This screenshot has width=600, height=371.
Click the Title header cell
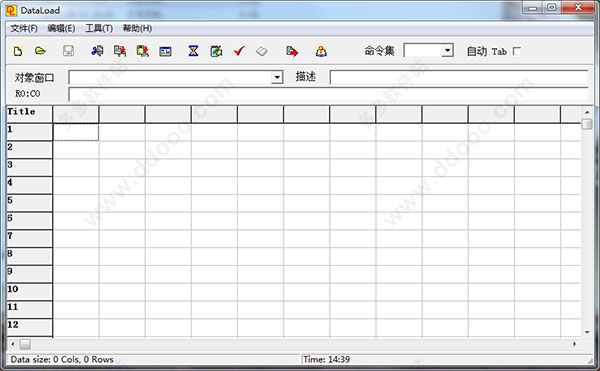point(29,114)
